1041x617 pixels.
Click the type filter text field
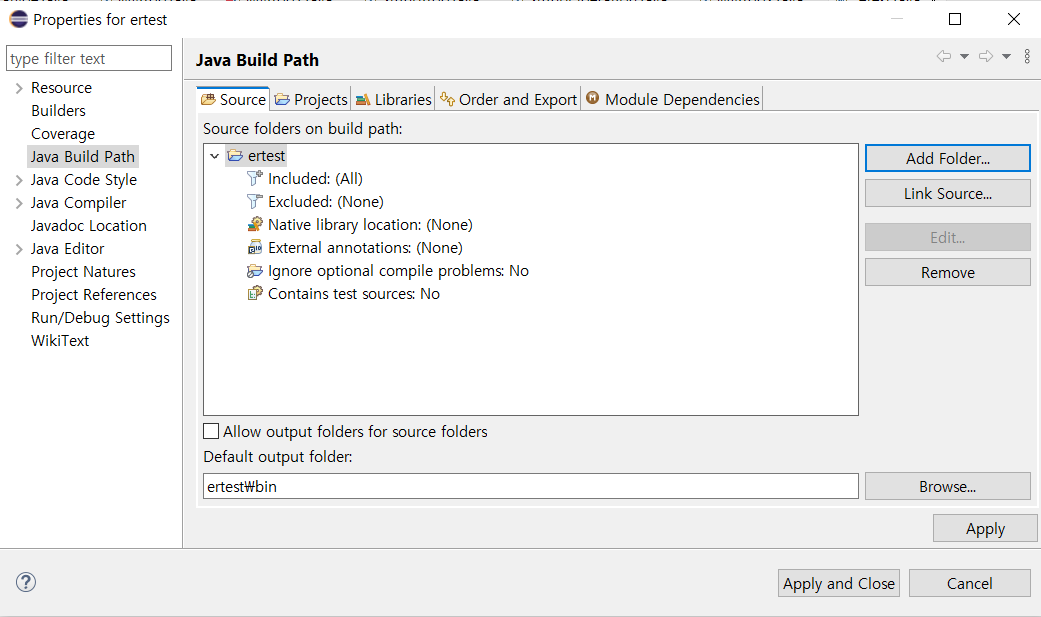click(x=89, y=59)
